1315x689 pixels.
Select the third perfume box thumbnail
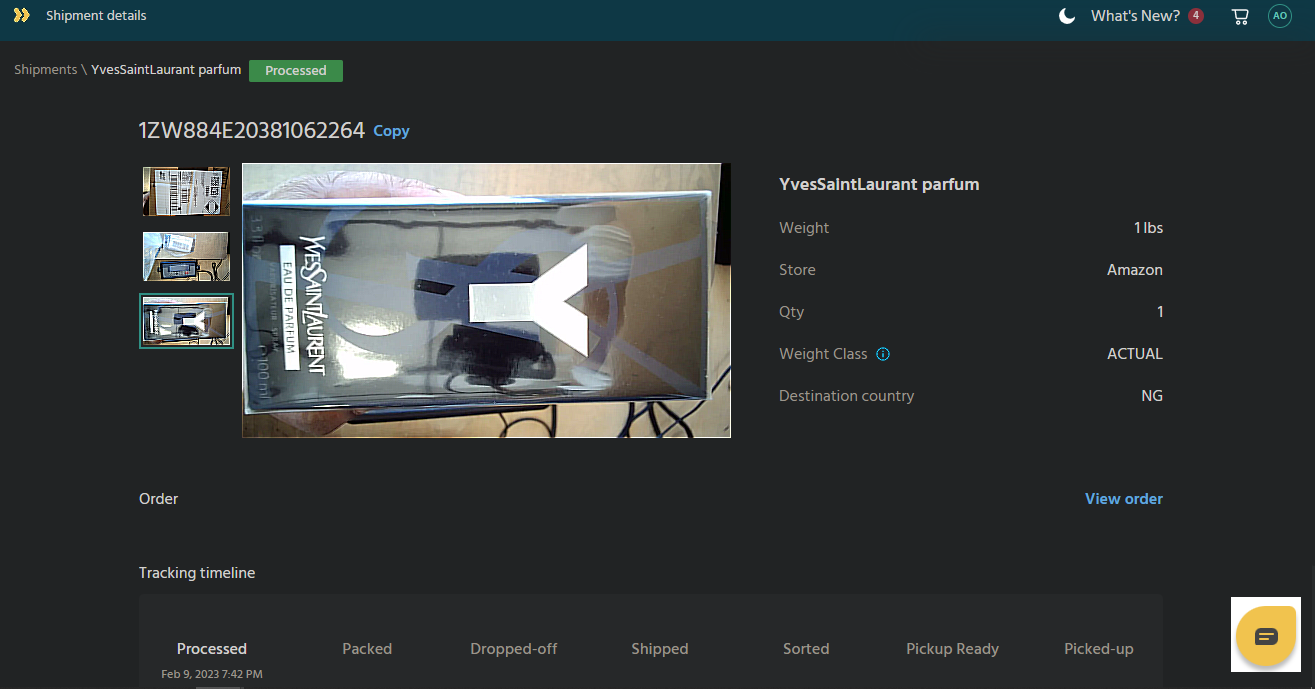(x=186, y=321)
